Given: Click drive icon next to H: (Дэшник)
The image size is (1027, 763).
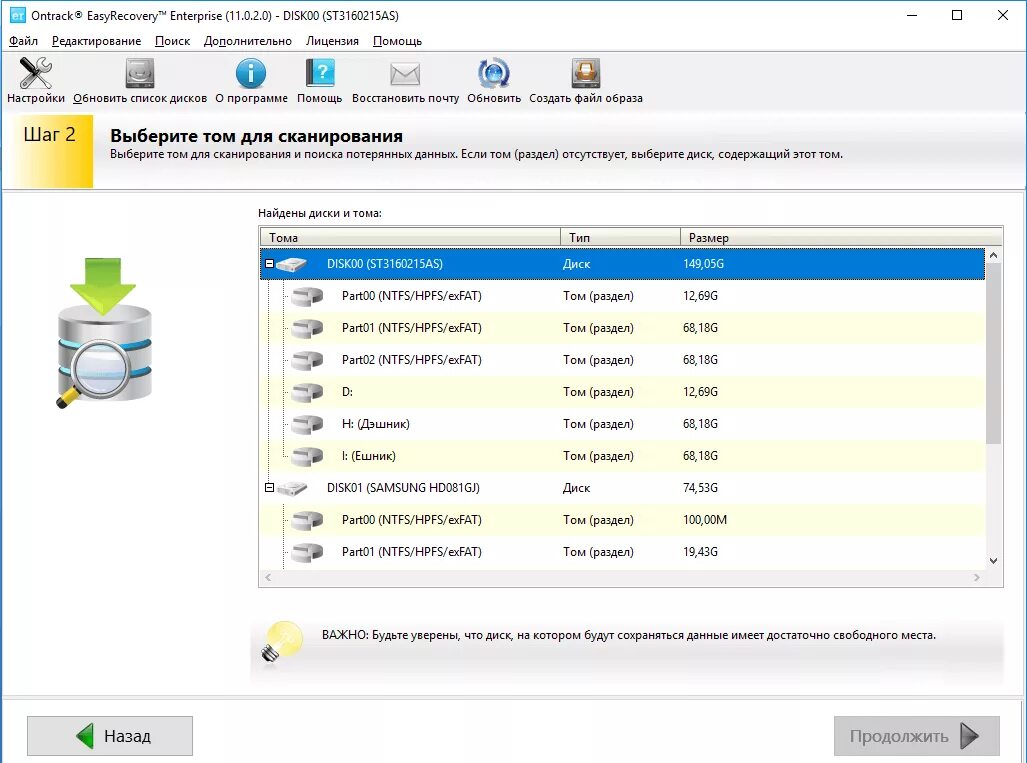Looking at the screenshot, I should 307,424.
